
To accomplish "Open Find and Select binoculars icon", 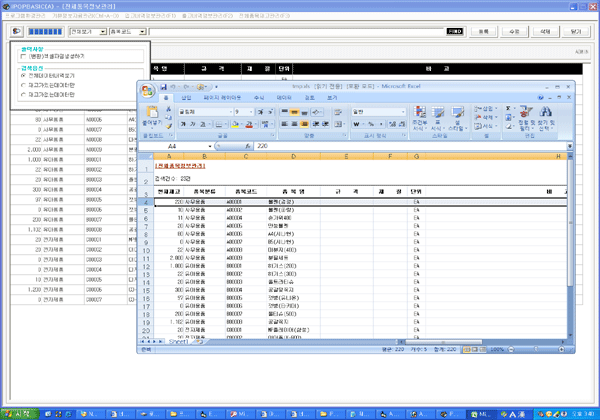I will click(x=546, y=118).
